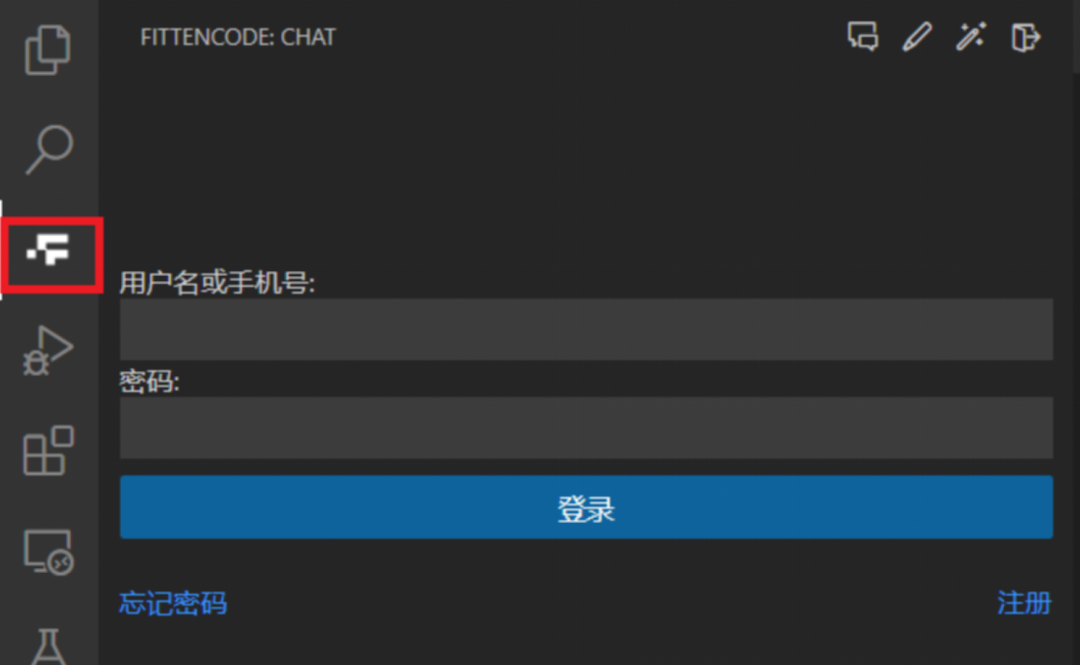
Task: Focus the 密码 password input field
Action: pos(586,427)
